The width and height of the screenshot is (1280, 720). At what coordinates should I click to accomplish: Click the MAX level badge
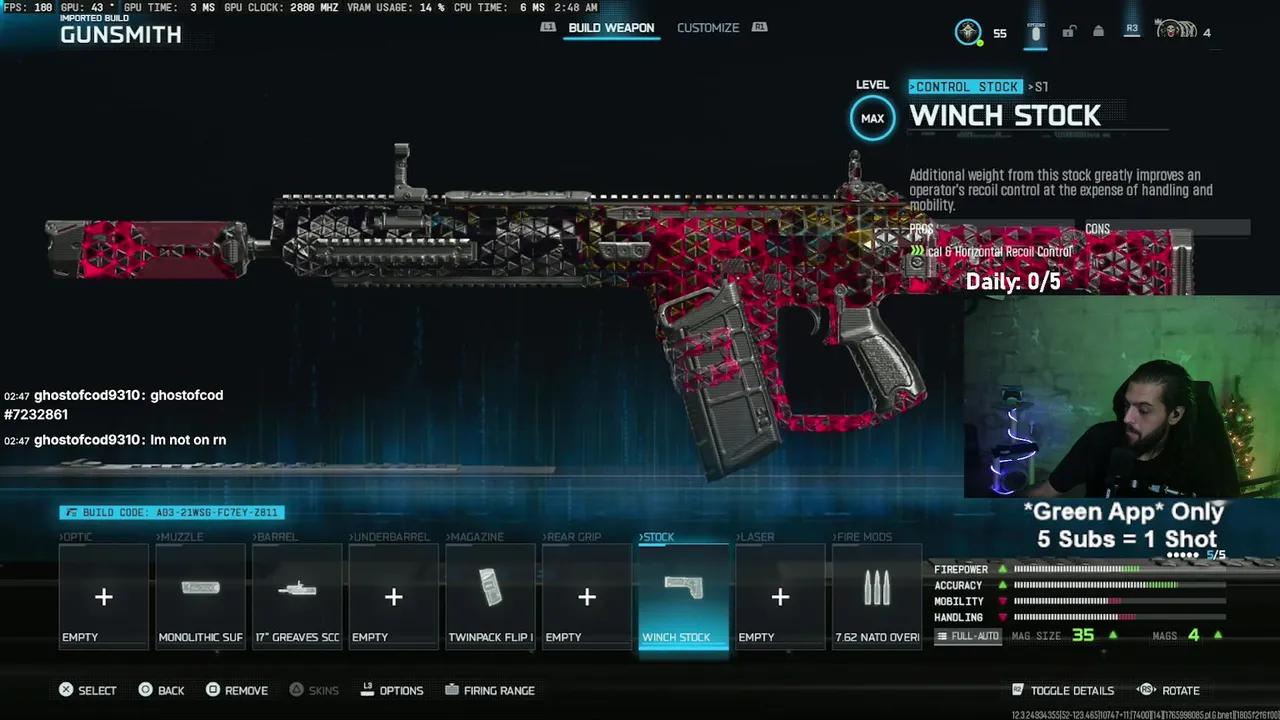click(872, 118)
